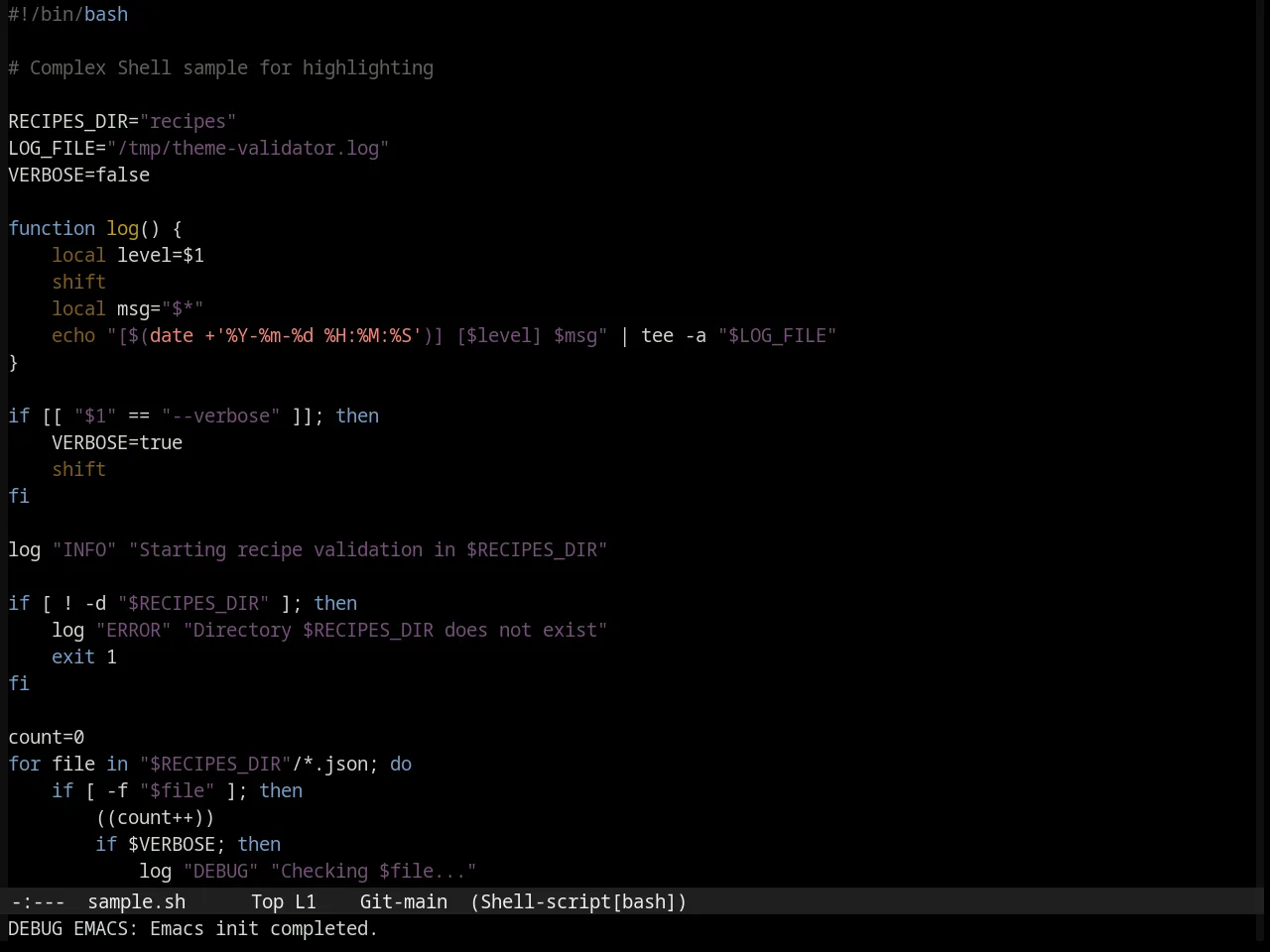Image resolution: width=1270 pixels, height=952 pixels.
Task: Click the "INFO" log level string
Action: pos(84,549)
